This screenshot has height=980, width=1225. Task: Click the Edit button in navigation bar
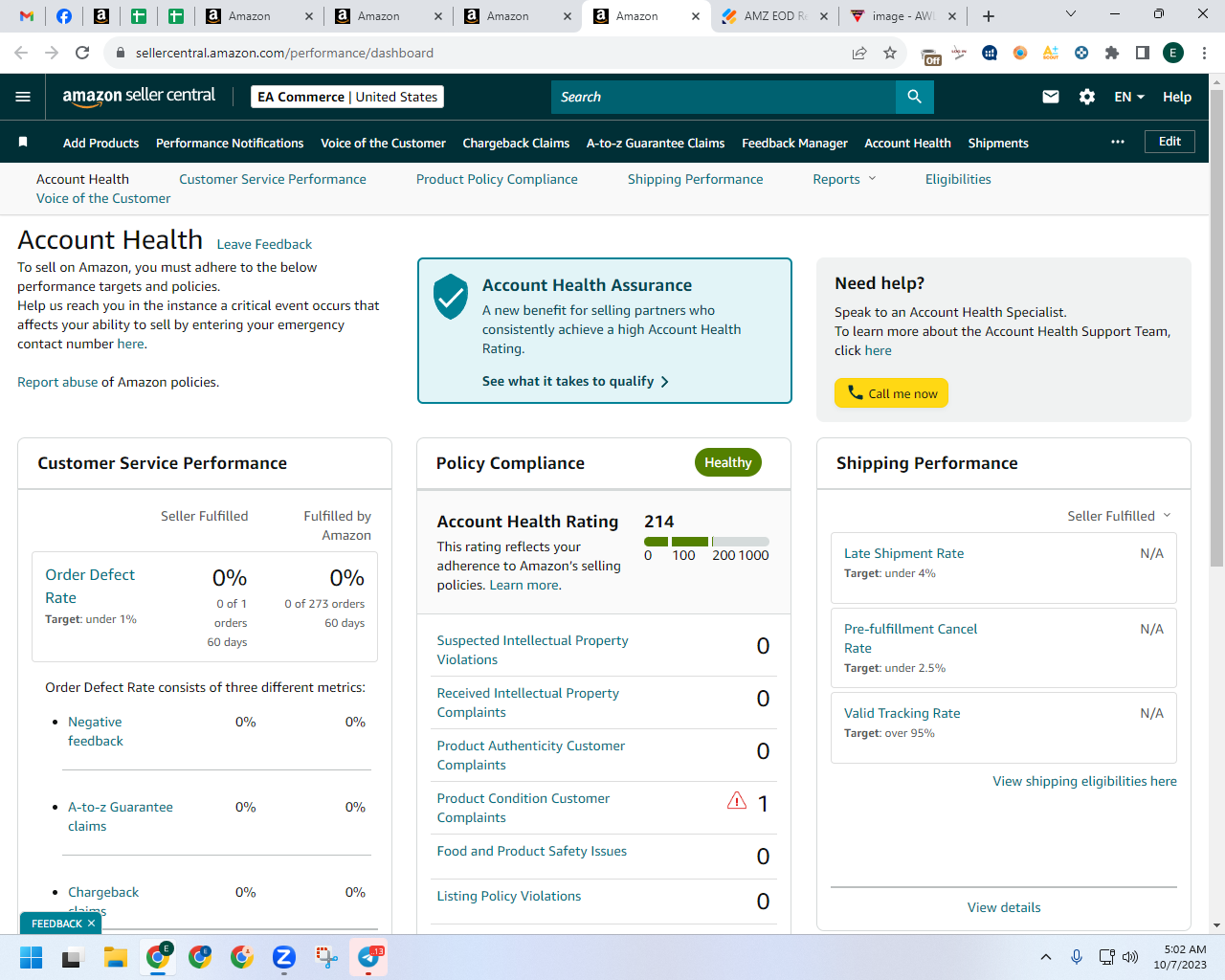click(x=1169, y=142)
